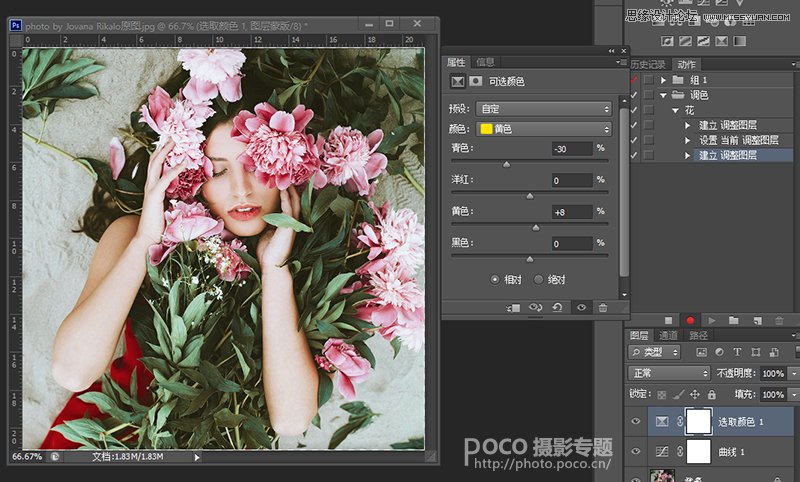Adjust the 黄色 yellow slider handle
This screenshot has height=482, width=800.
click(536, 227)
